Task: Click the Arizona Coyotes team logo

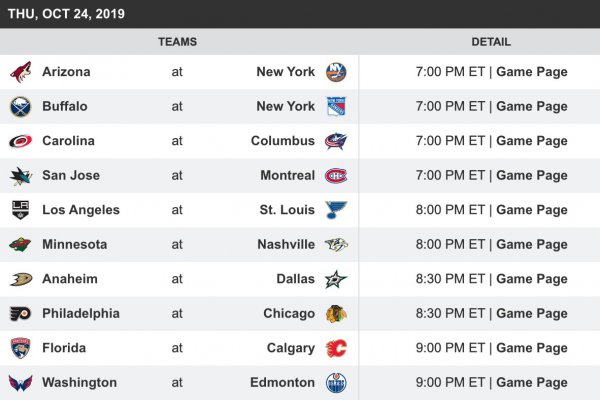Action: pyautogui.click(x=21, y=72)
